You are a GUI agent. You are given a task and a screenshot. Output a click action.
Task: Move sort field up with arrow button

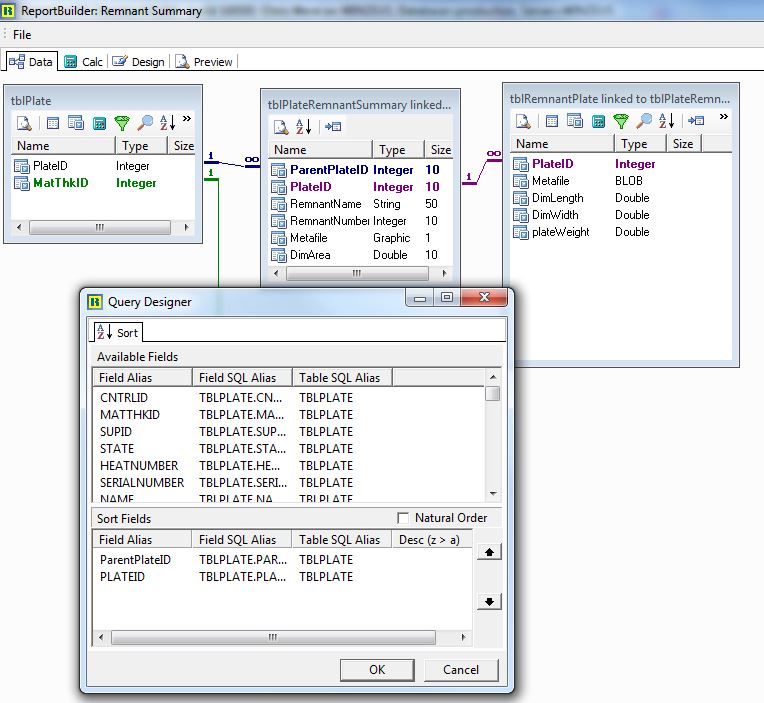pos(489,552)
